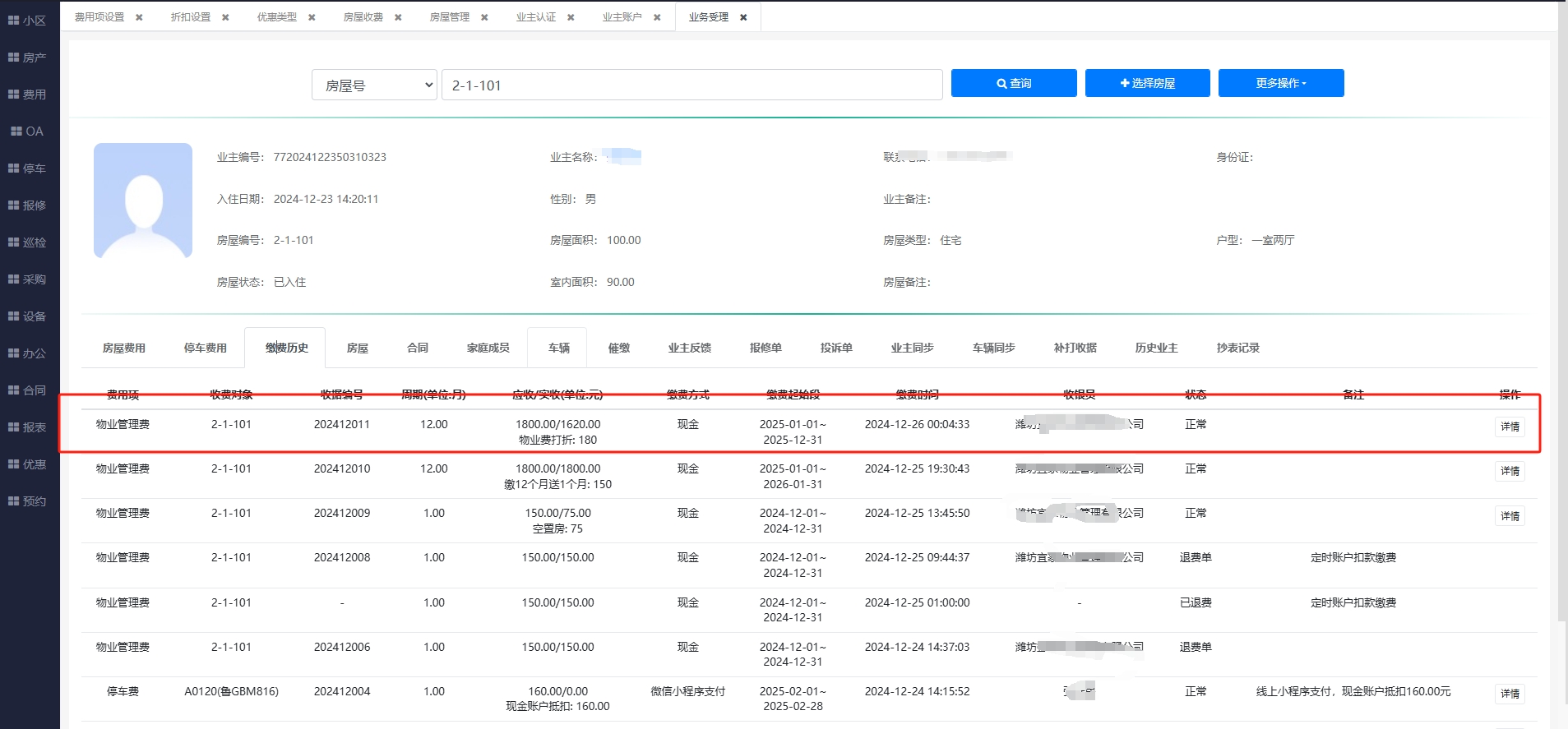The width and height of the screenshot is (1568, 729).
Task: Open 采购 in the sidebar
Action: click(x=27, y=279)
